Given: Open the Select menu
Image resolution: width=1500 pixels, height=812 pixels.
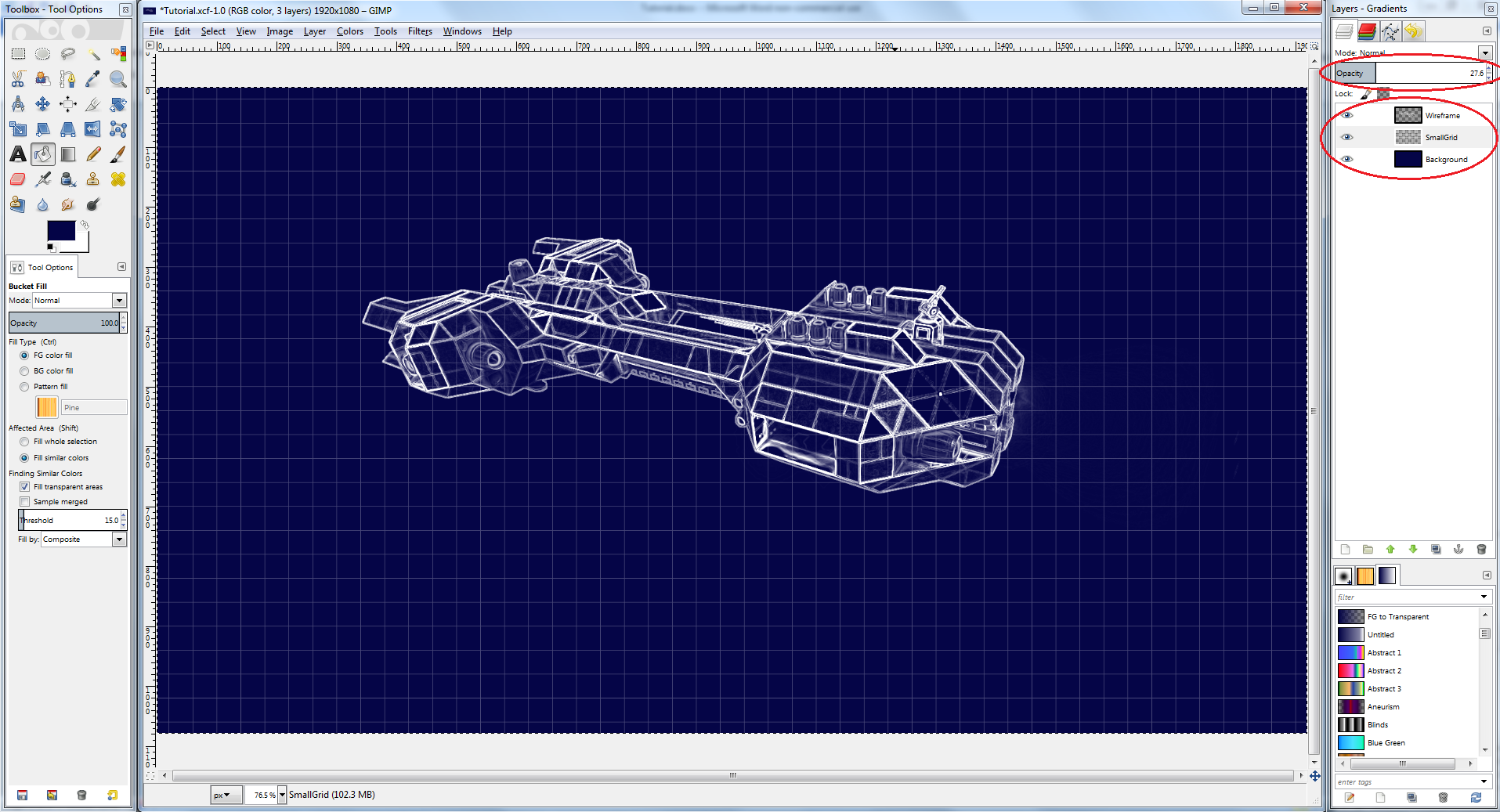Looking at the screenshot, I should pyautogui.click(x=213, y=31).
